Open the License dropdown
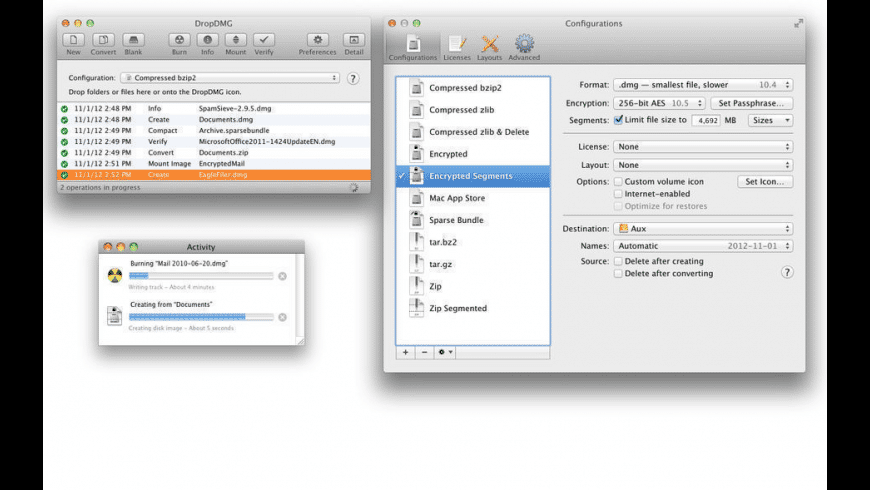 pyautogui.click(x=703, y=147)
